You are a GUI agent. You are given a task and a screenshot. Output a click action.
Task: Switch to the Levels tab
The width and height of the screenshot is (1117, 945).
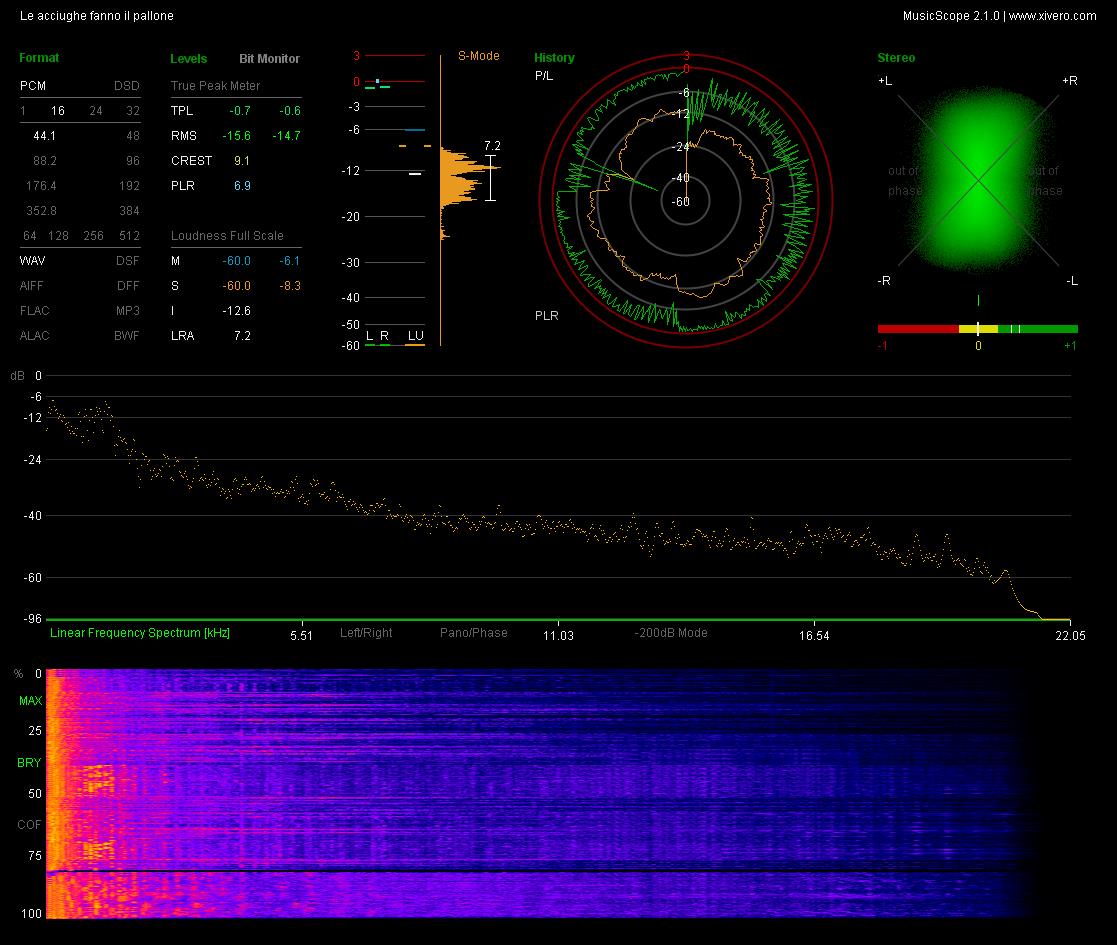(188, 58)
